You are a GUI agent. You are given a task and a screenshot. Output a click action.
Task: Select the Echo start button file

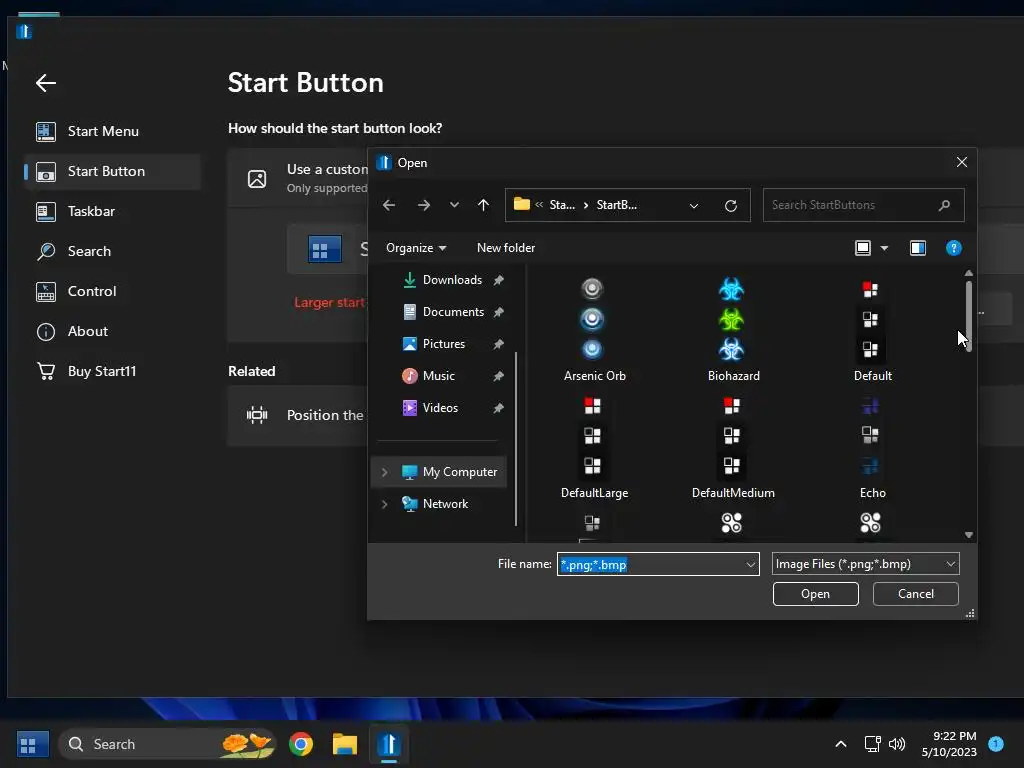click(x=872, y=447)
